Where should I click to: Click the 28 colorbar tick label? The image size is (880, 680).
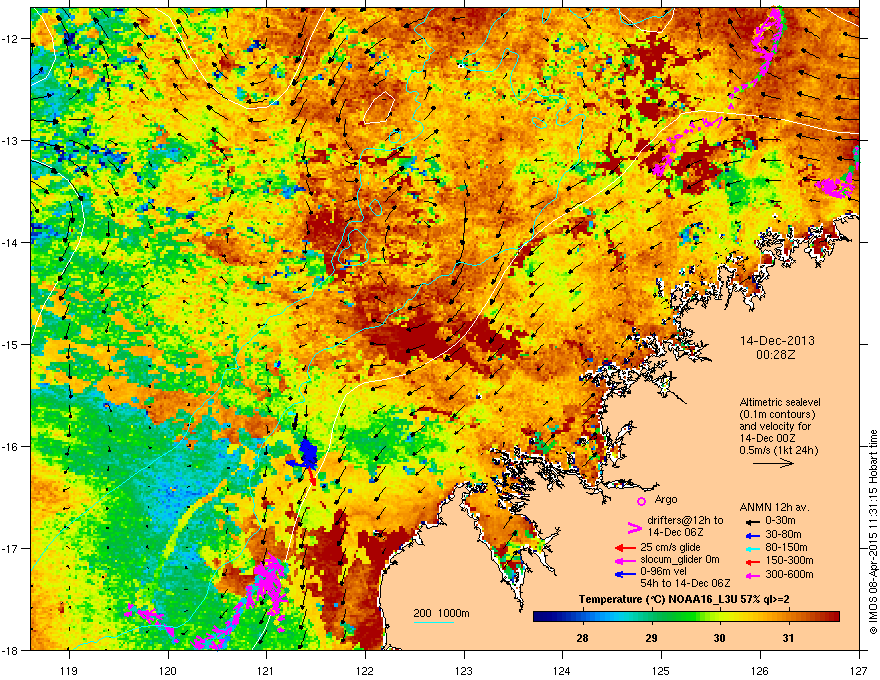click(x=582, y=638)
